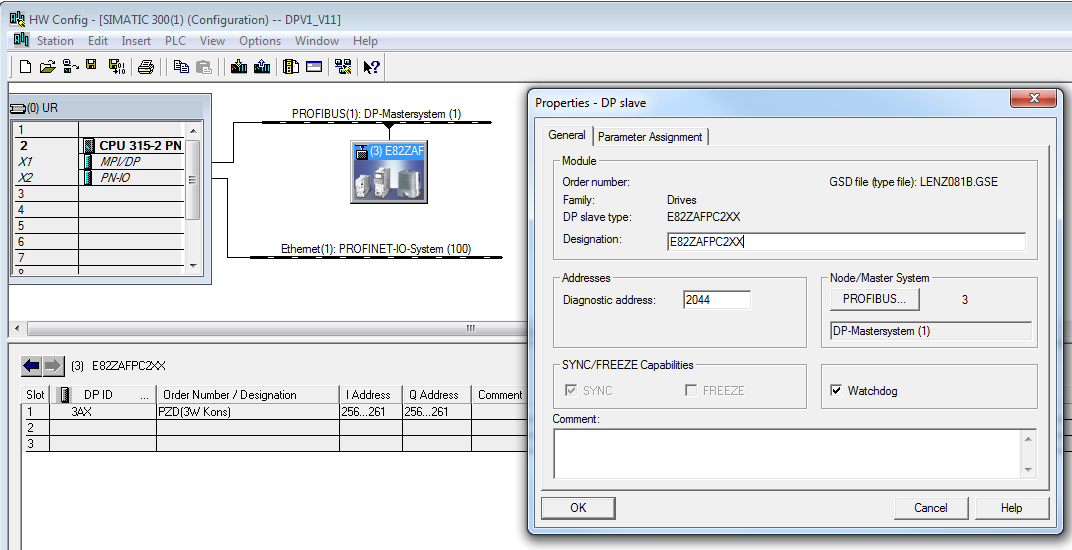
Task: Open the Window menu
Action: (317, 40)
